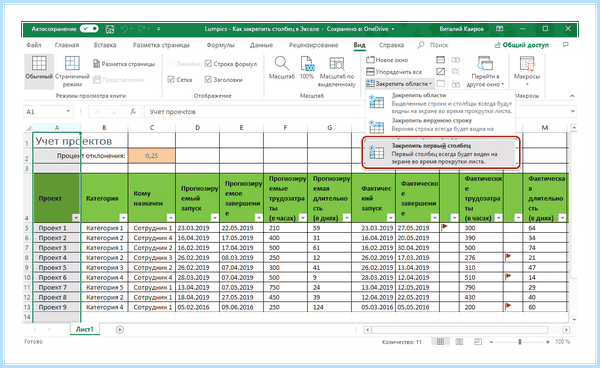Expand the formula bar with the arrow
The width and height of the screenshot is (600, 368).
click(x=572, y=111)
